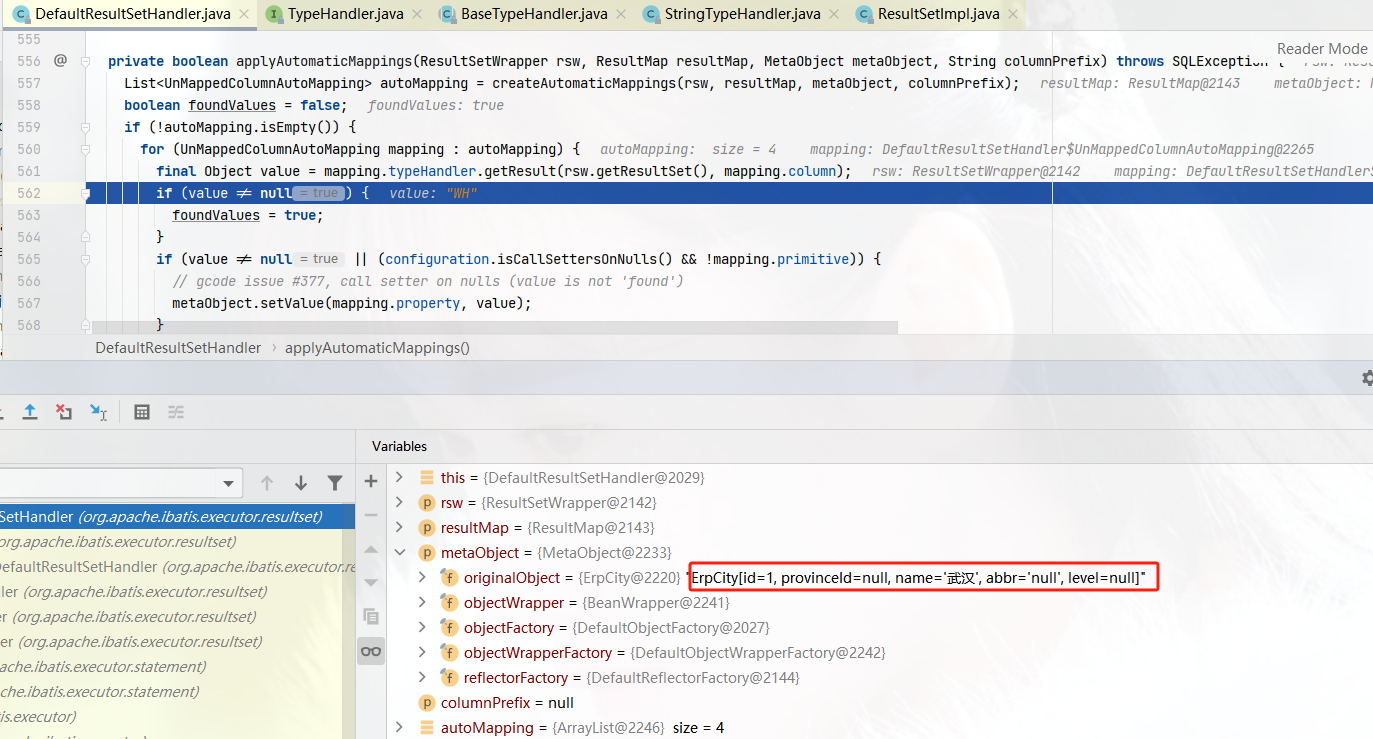Collapse the method fold marker on line 556
Image resolution: width=1373 pixels, height=739 pixels.
tap(85, 61)
